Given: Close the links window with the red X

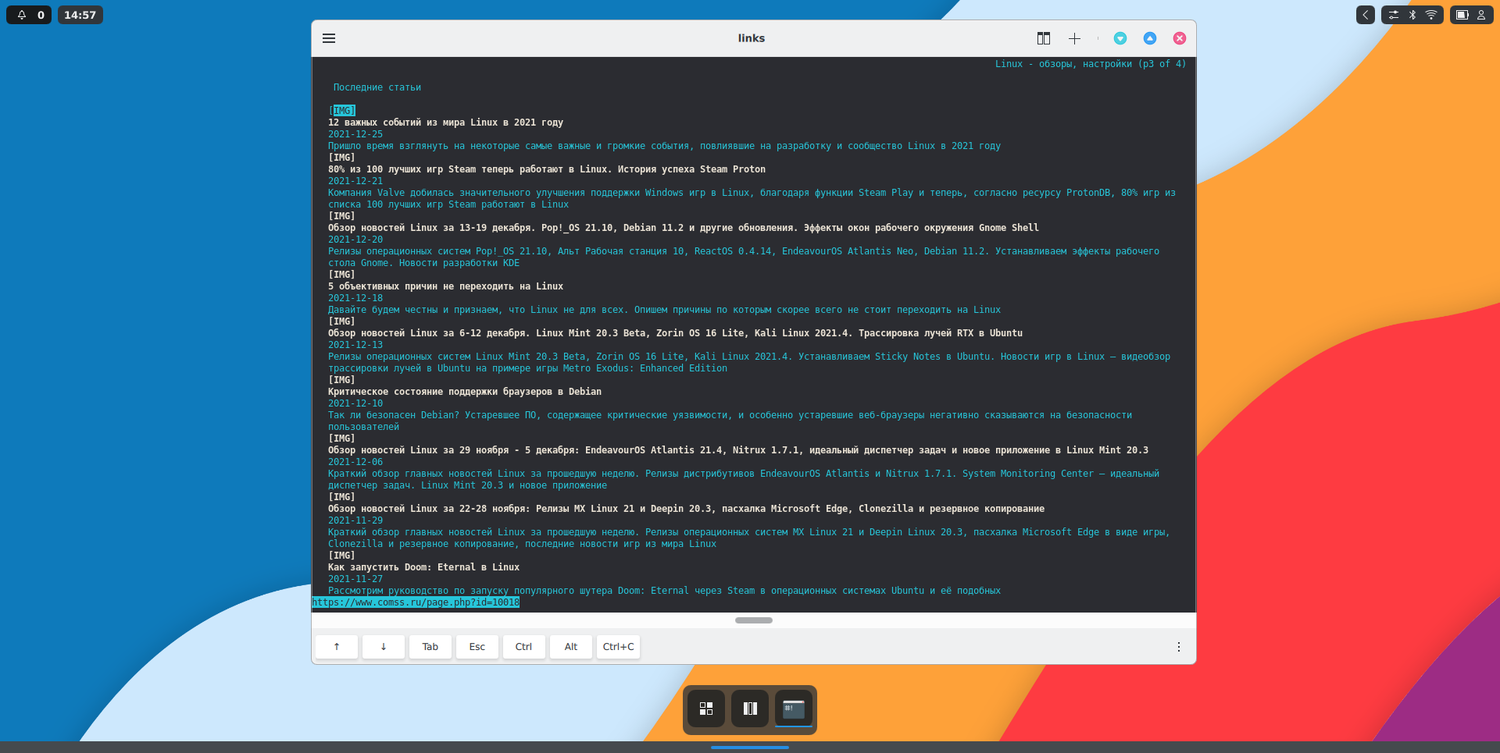Looking at the screenshot, I should pos(1180,38).
